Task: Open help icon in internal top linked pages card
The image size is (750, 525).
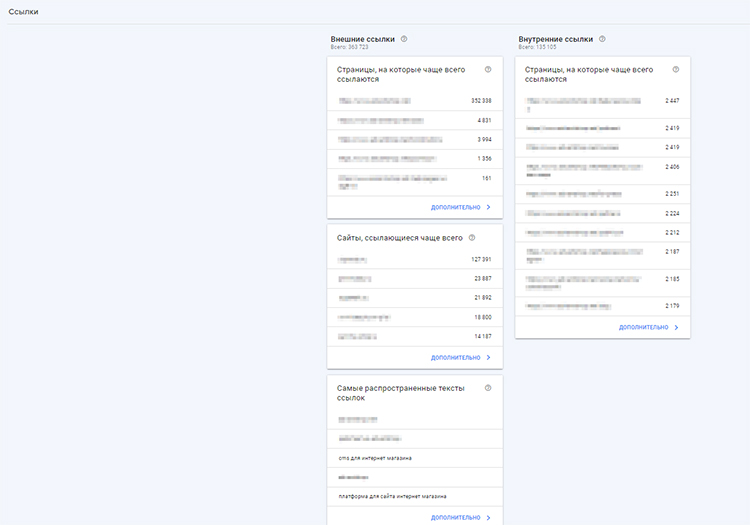Action: pos(676,70)
